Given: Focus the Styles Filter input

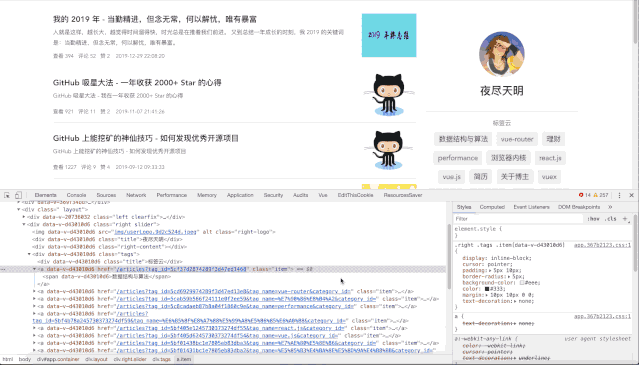Looking at the screenshot, I should [518, 219].
